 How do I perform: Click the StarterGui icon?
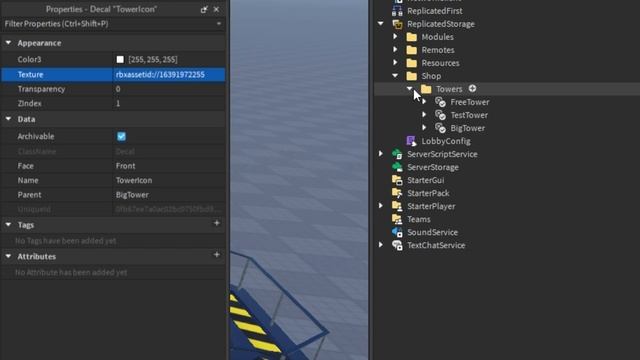[397, 180]
